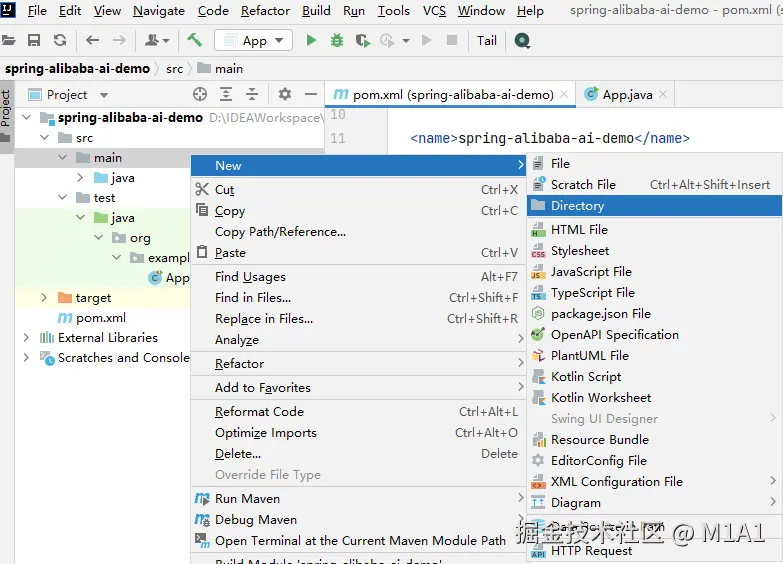Click the Synchronize refresh toolbar icon
The width and height of the screenshot is (783, 564).
point(60,40)
